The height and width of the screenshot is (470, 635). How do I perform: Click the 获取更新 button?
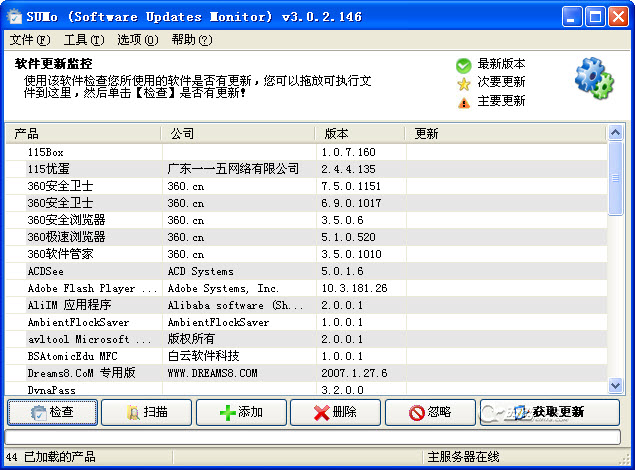pos(550,412)
